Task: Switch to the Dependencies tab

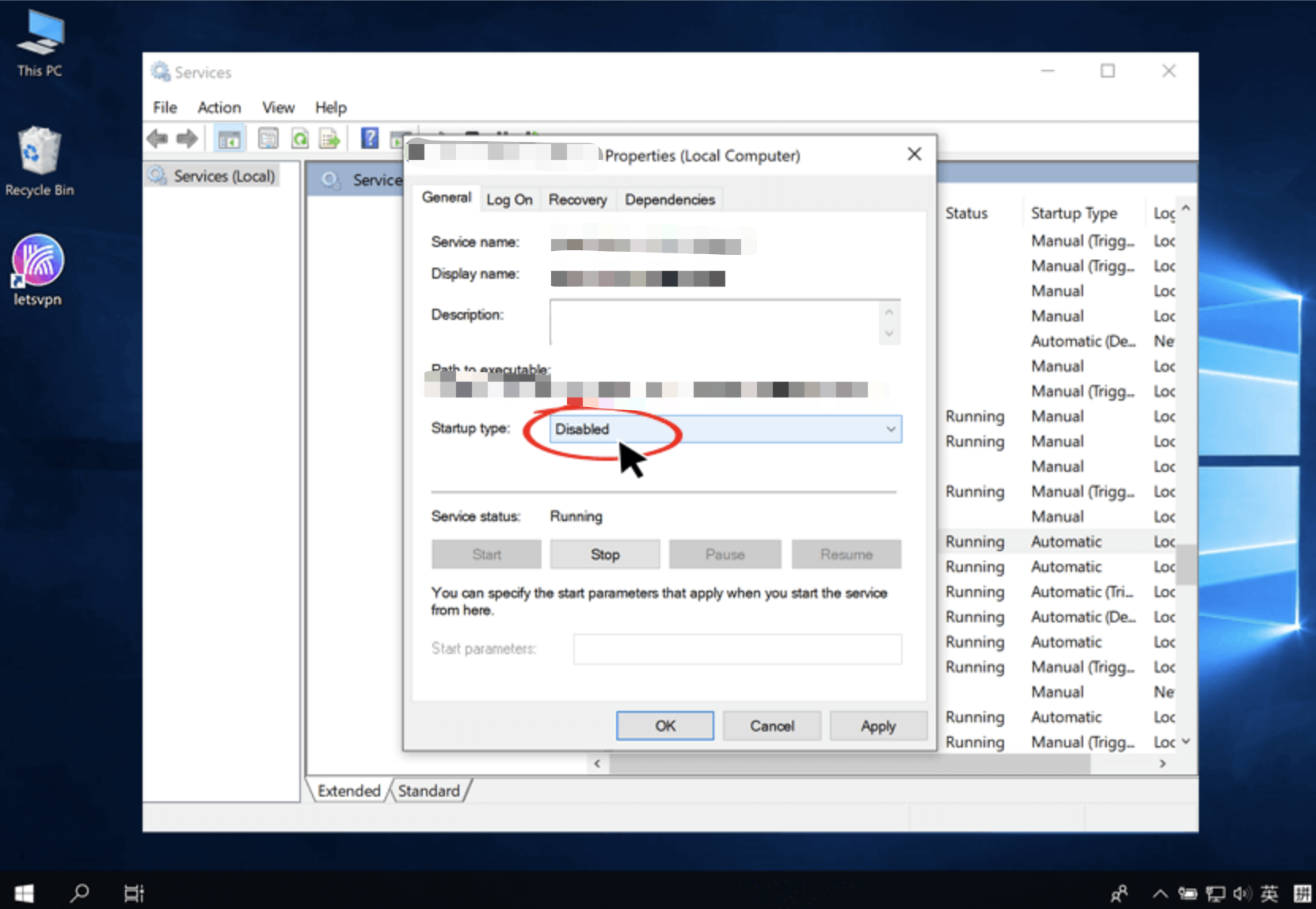Action: point(670,200)
